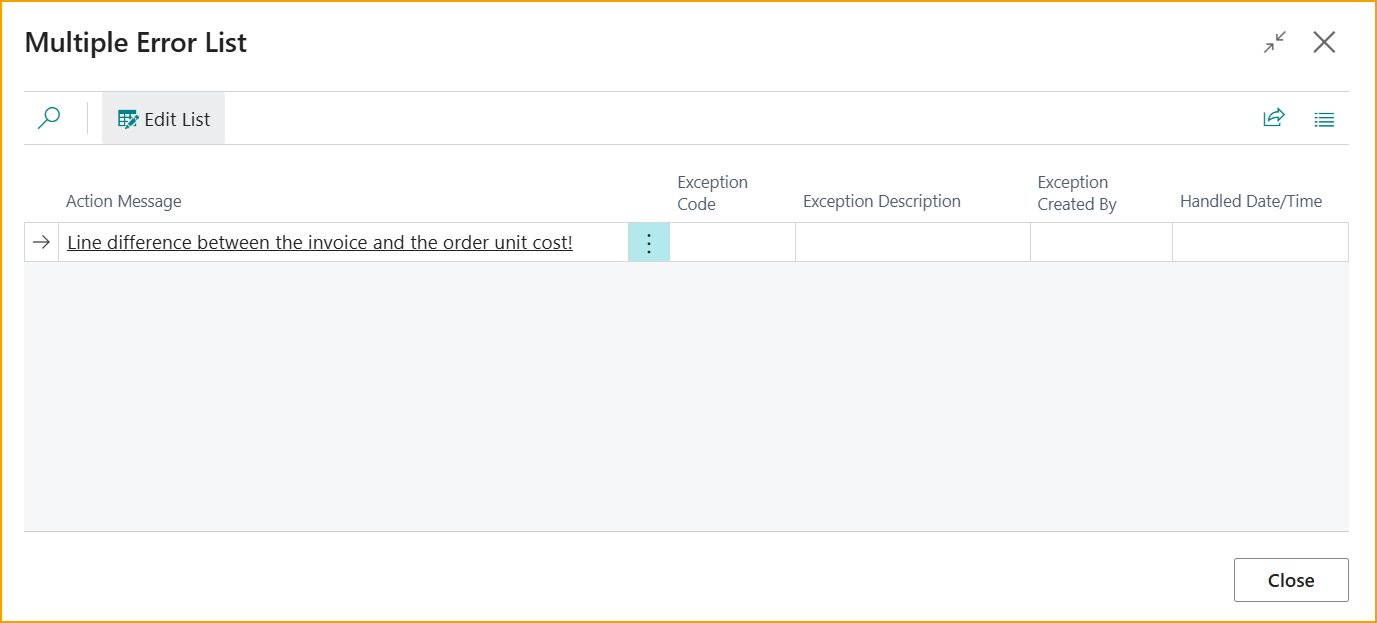The image size is (1377, 623).
Task: Open the Handled Date/Time column header menu
Action: [1250, 201]
